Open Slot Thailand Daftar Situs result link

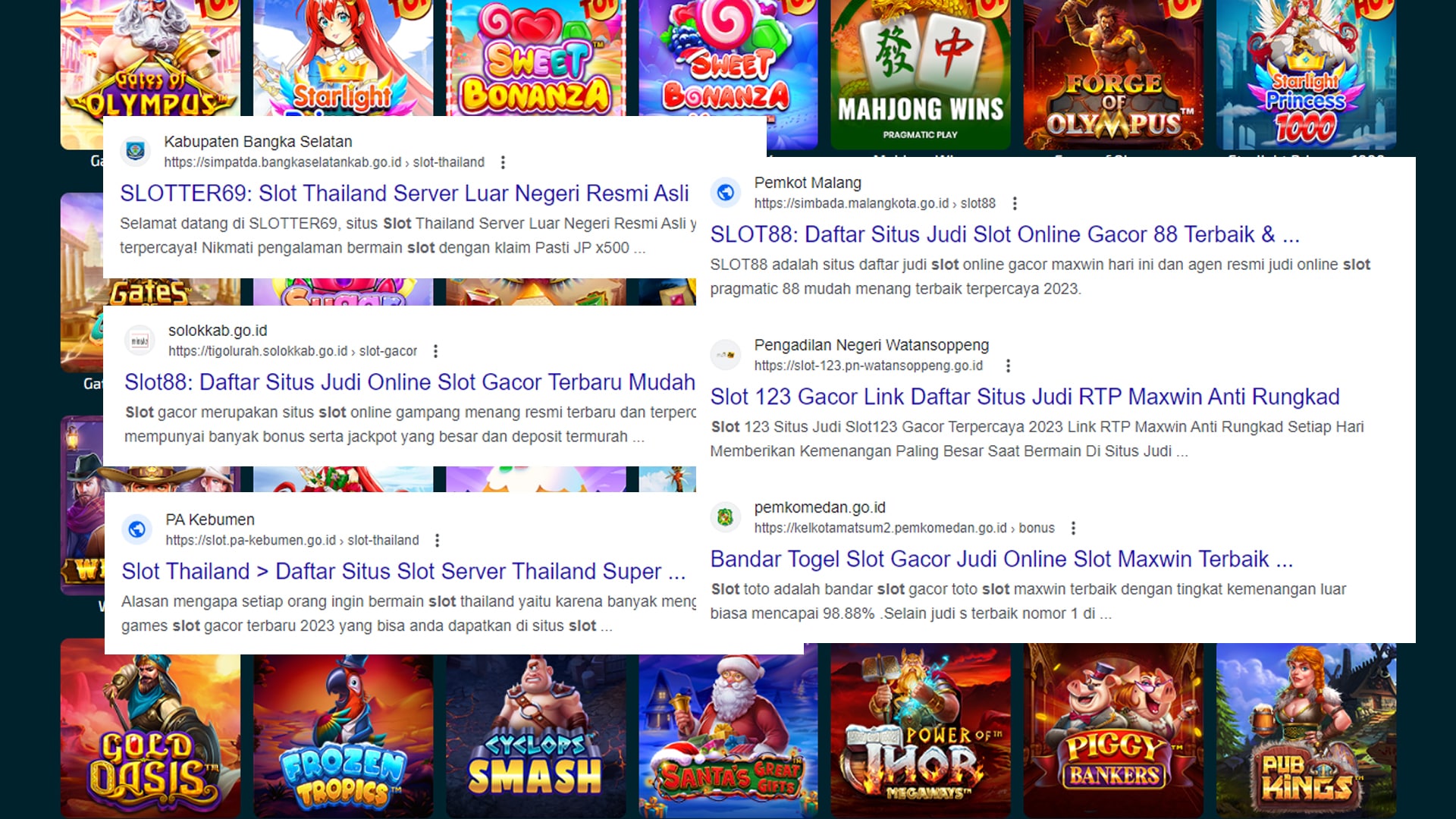403,571
